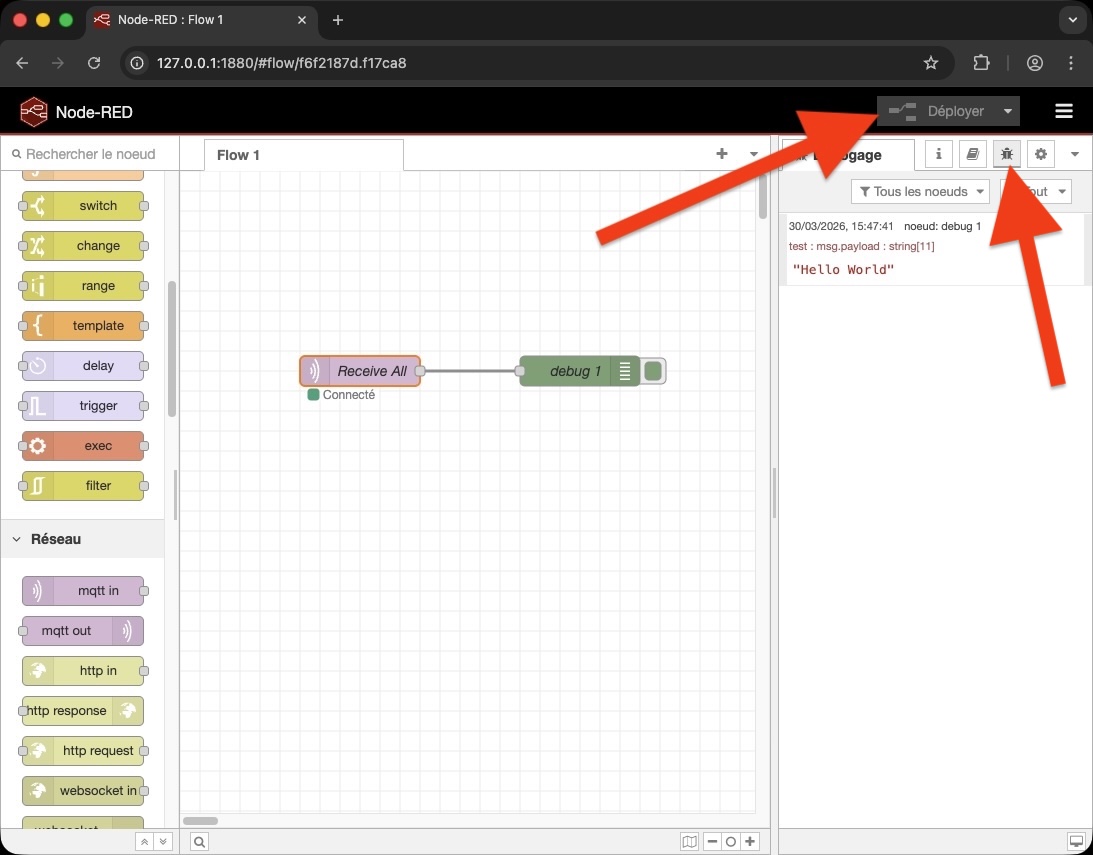Collapse palette categories using bottom-left arrows
This screenshot has height=855, width=1093.
pyautogui.click(x=143, y=841)
